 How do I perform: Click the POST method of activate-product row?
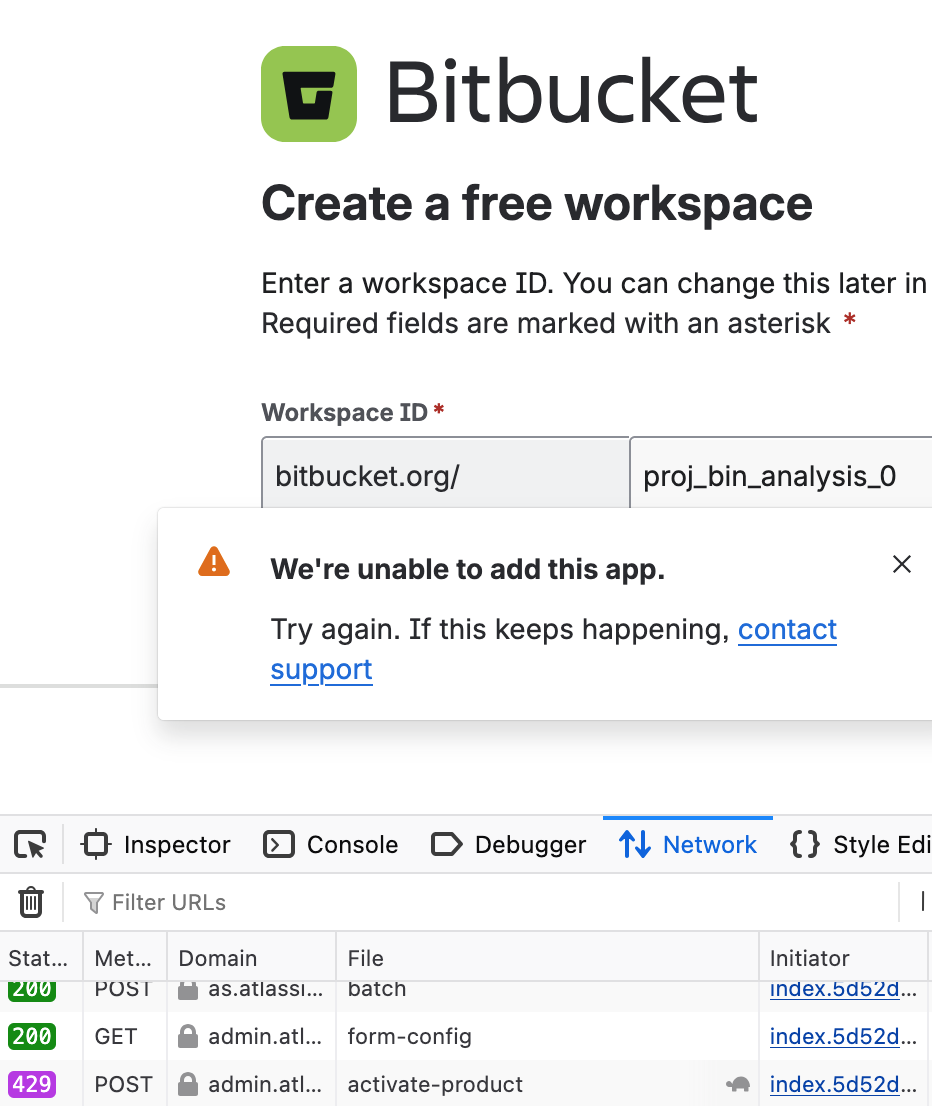click(x=123, y=1084)
